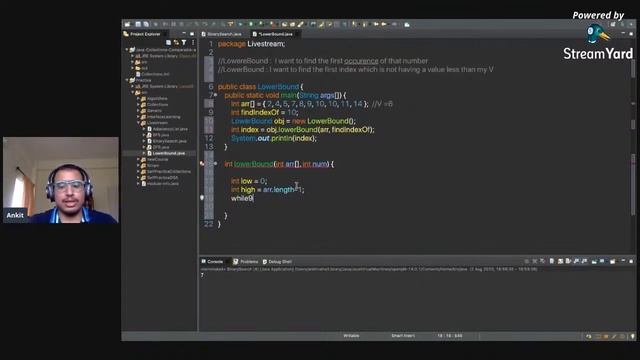The height and width of the screenshot is (360, 640).
Task: Open Project Explorer filter icon
Action: pos(184,42)
